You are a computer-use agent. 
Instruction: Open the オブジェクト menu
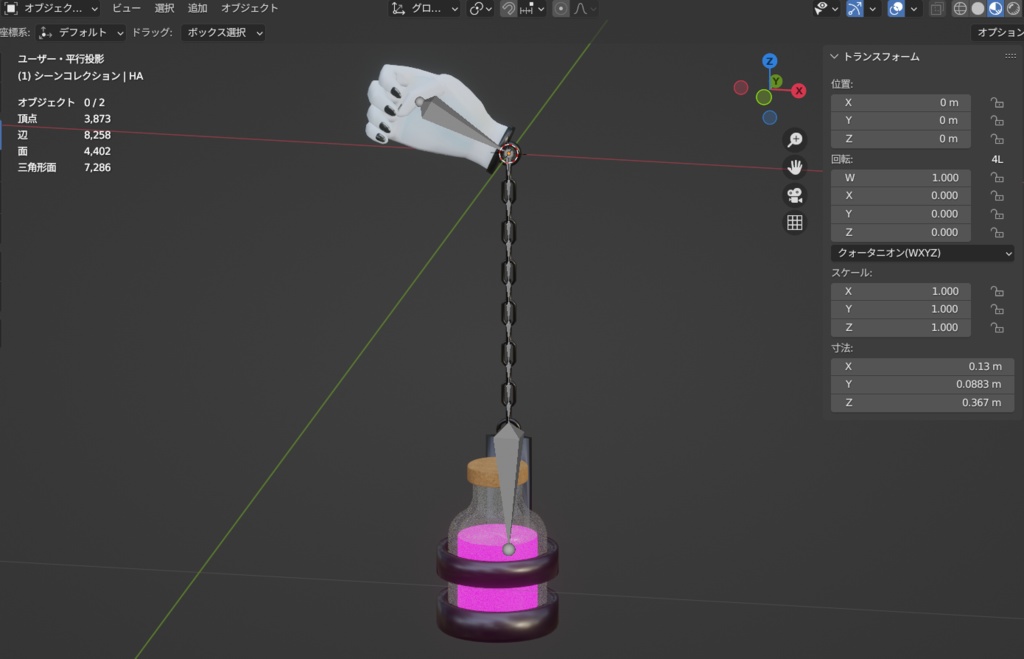249,8
